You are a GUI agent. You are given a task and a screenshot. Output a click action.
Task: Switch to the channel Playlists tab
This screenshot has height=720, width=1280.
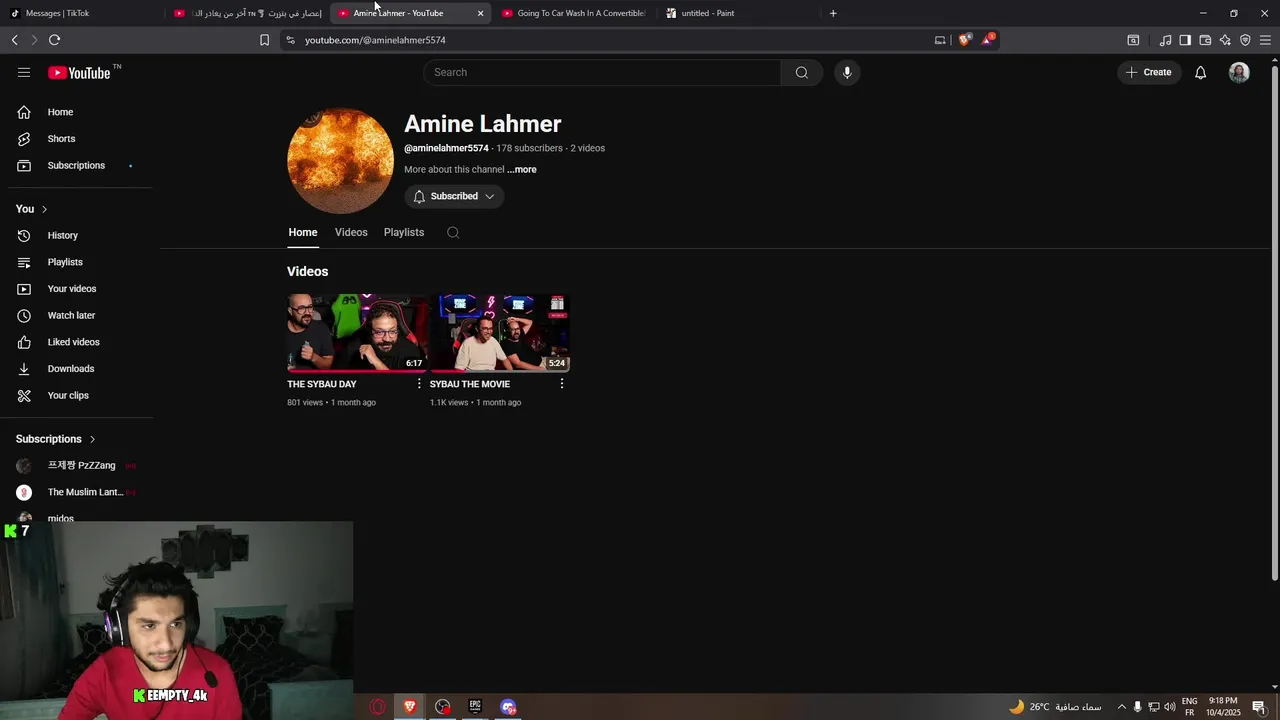pos(404,232)
